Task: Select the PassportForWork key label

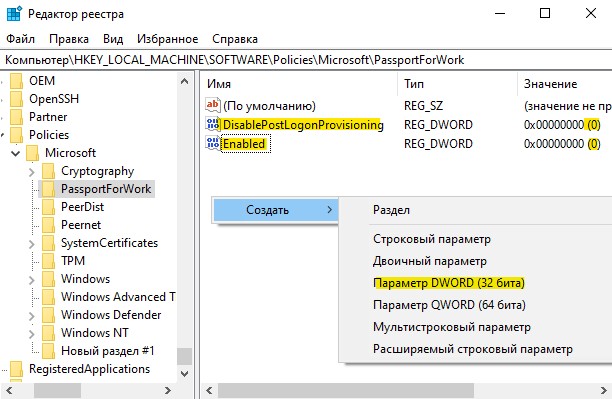Action: [106, 189]
